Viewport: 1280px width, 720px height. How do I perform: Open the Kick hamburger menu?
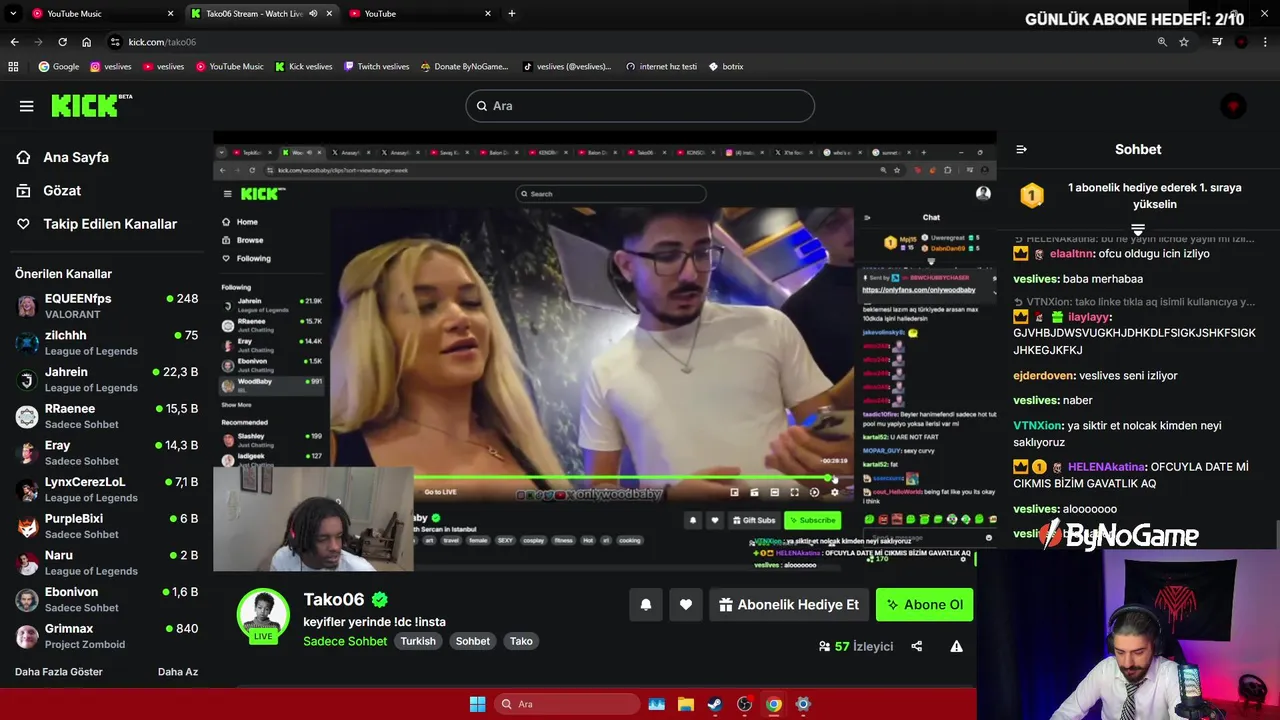[x=26, y=106]
